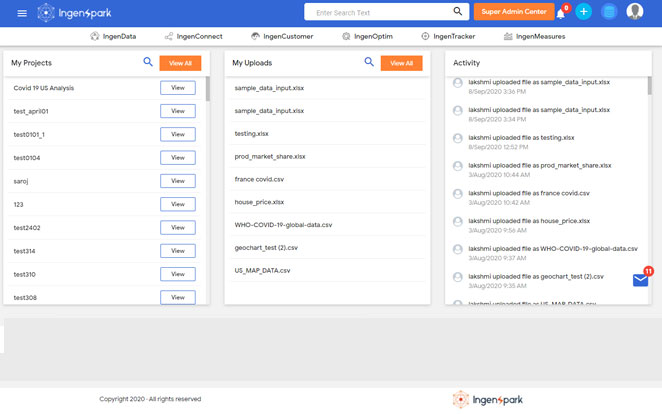The width and height of the screenshot is (662, 414).
Task: Open the IngenData module
Action: (113, 36)
